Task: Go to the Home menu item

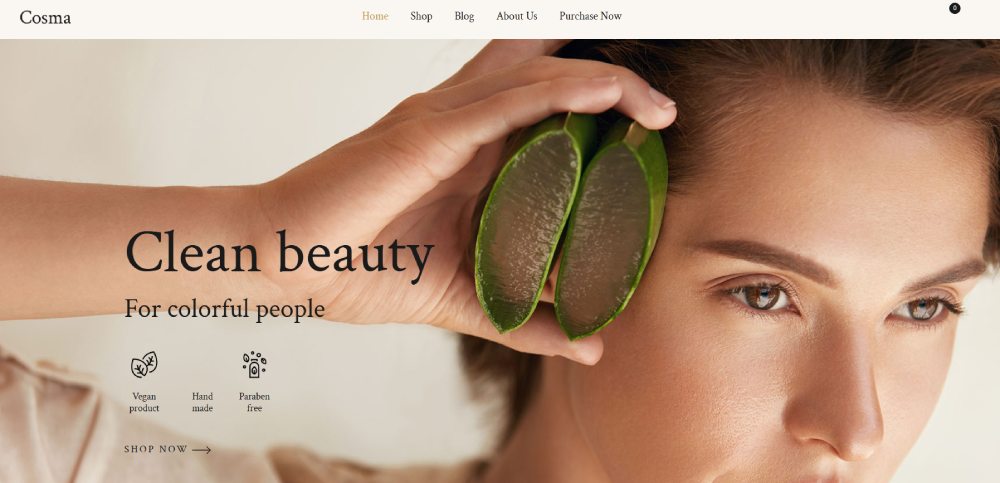Action: 375,16
